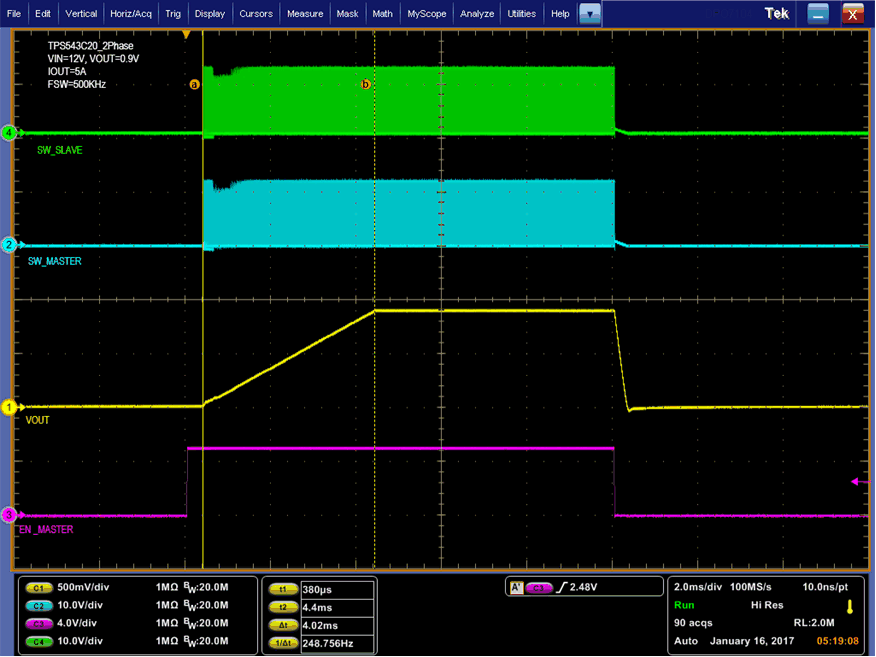Click cursor marker 'a' on the waveform

(x=195, y=85)
